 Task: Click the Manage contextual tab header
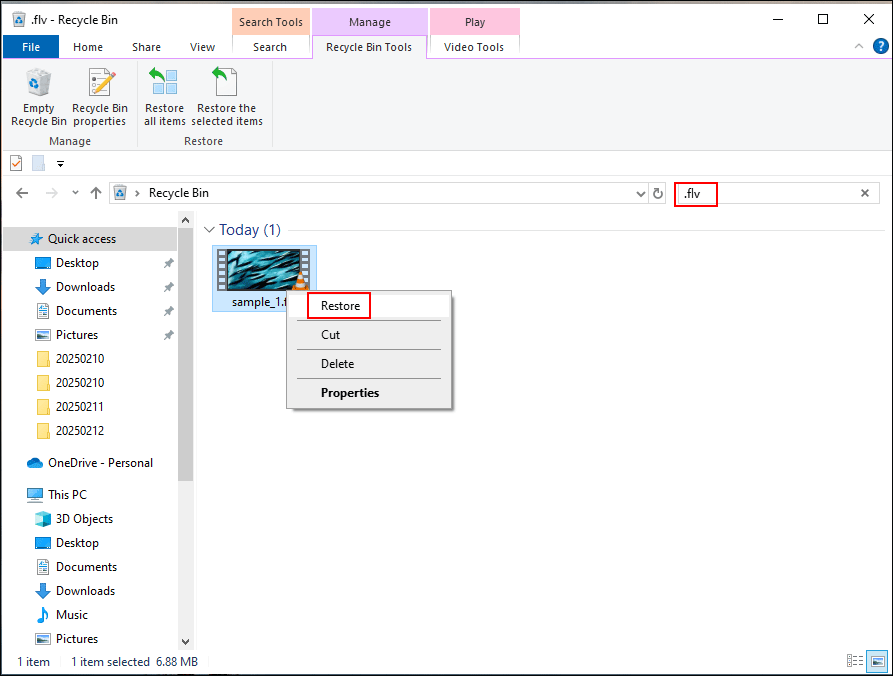(x=370, y=22)
